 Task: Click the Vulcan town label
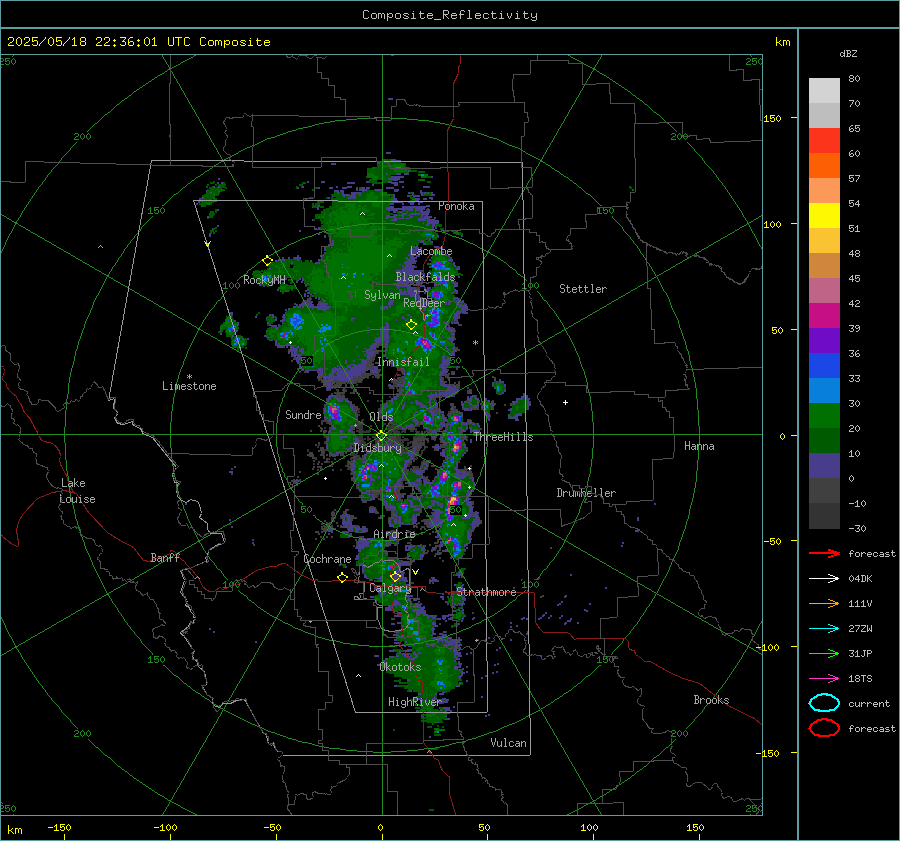point(508,743)
